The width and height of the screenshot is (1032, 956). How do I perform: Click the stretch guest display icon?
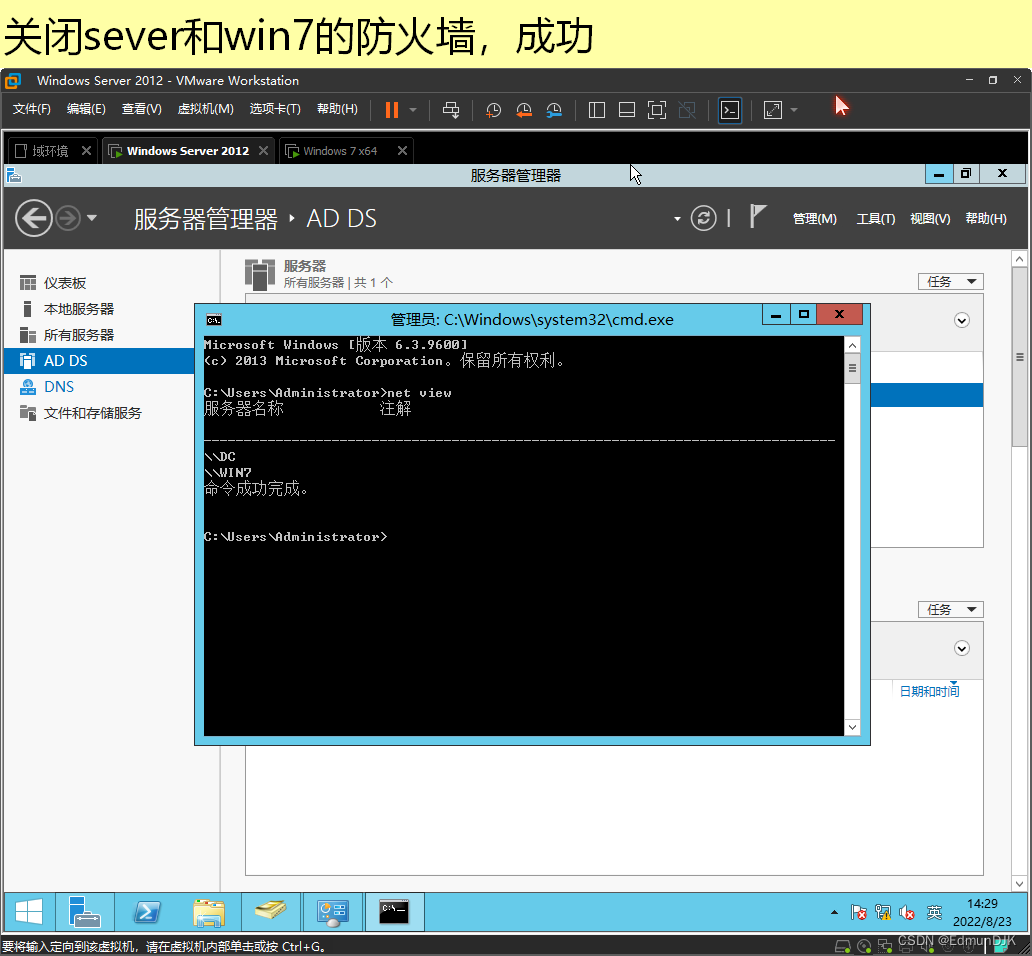[773, 110]
